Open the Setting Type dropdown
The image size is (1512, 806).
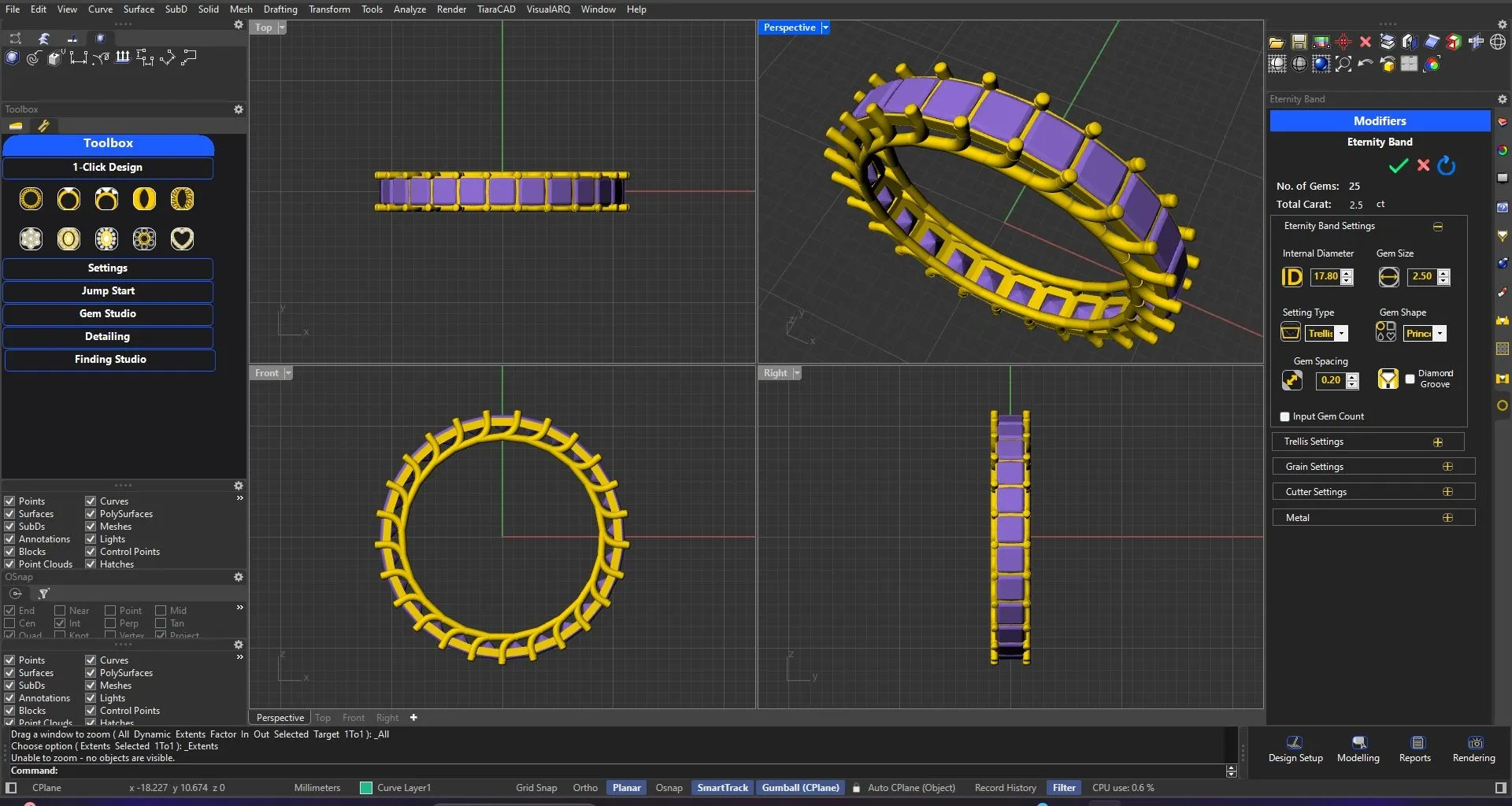(1341, 334)
